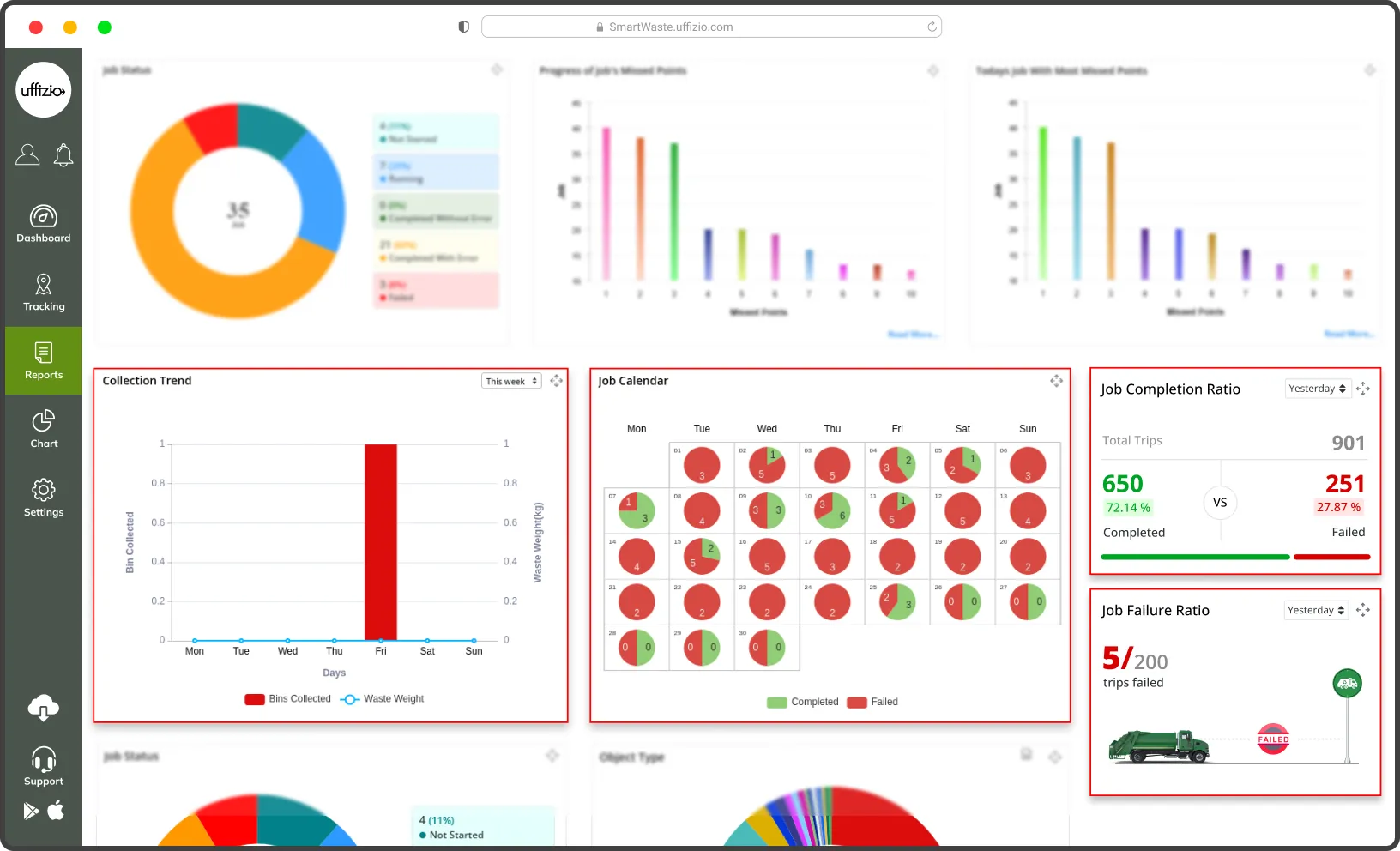This screenshot has height=851, width=1400.
Task: Toggle Waste Weight legend series
Action: [383, 699]
